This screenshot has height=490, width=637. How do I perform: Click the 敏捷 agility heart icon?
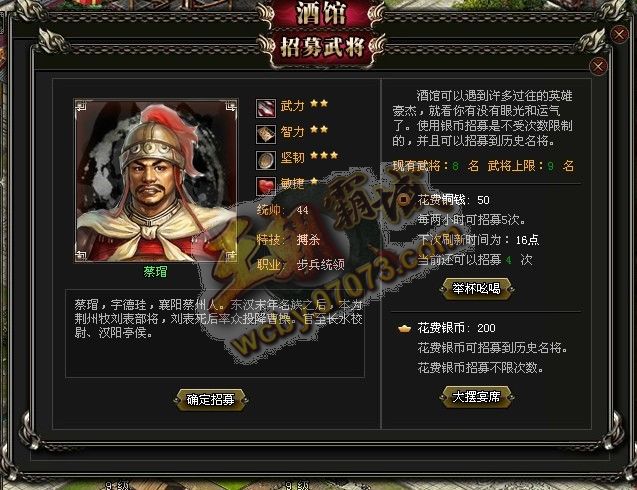click(x=266, y=186)
